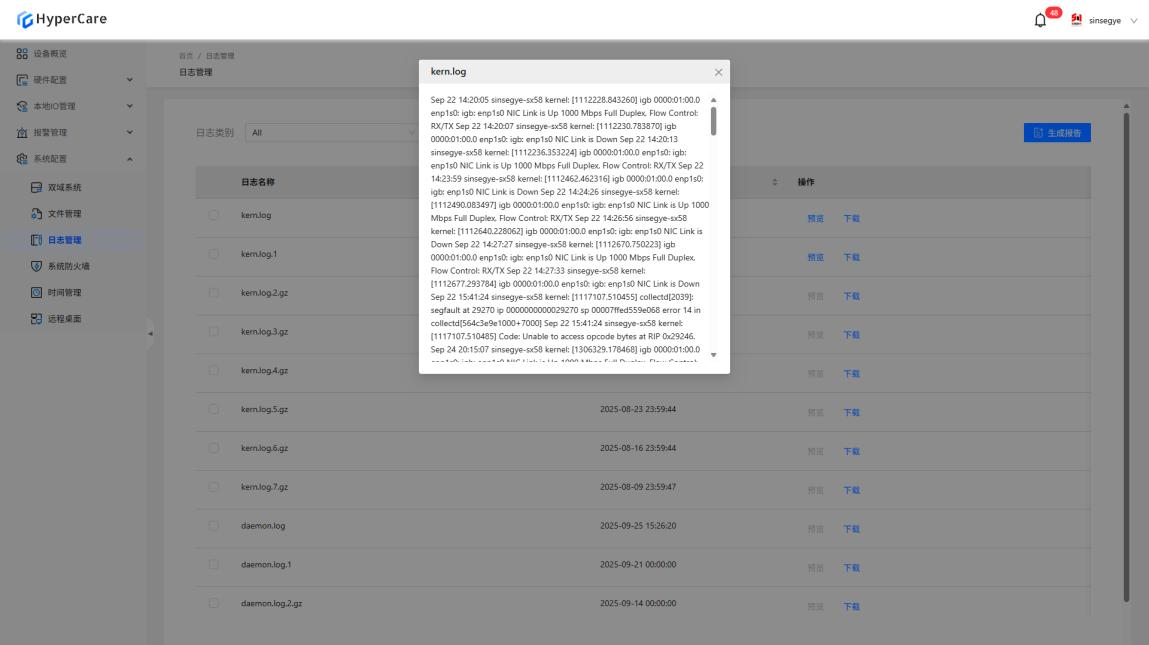
Task: Select the daemon.log.1 row checkbox
Action: (x=213, y=565)
